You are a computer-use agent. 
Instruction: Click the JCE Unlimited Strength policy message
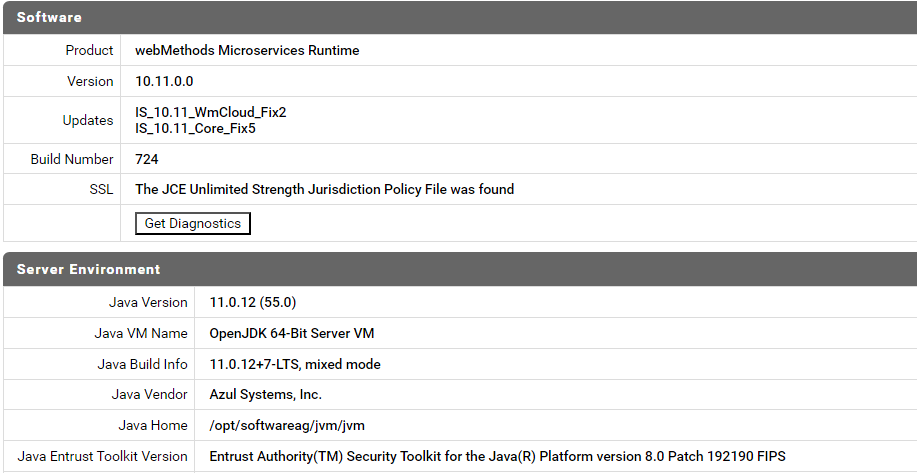click(324, 189)
